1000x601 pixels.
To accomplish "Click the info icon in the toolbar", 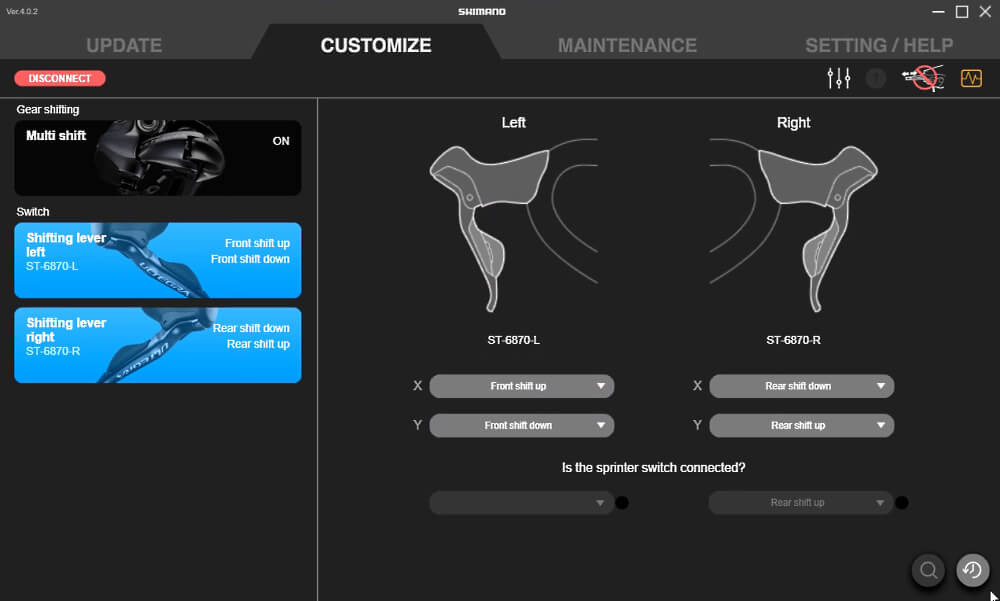I will [876, 77].
